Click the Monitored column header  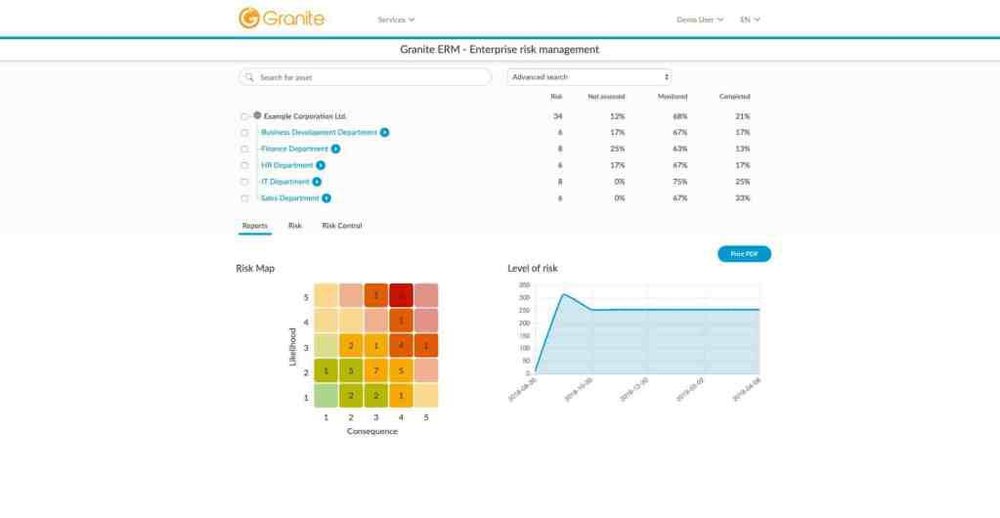[672, 97]
